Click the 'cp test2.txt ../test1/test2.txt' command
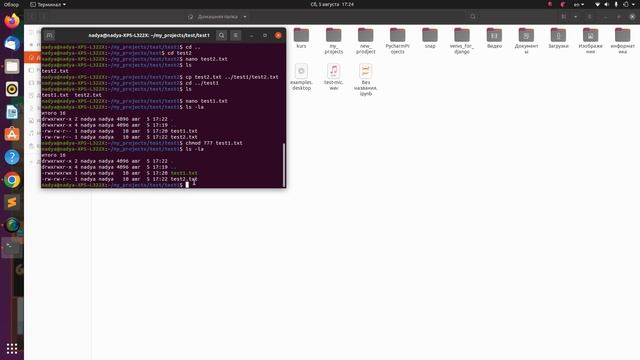The image size is (640, 360). [232, 77]
